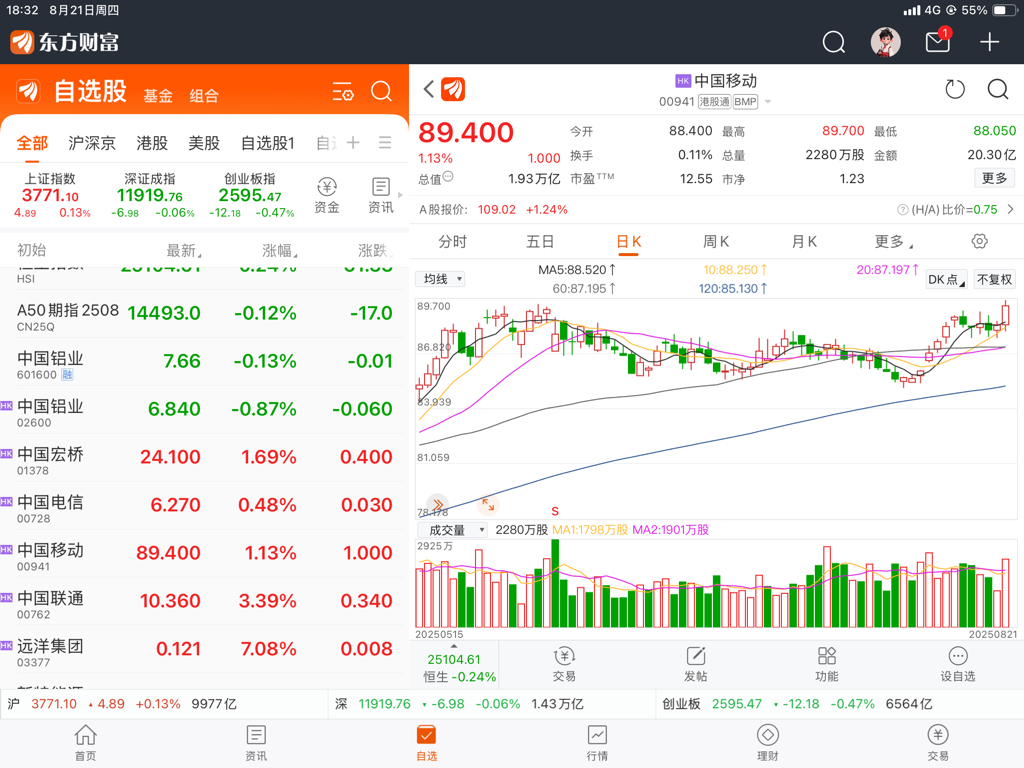
Task: Expand the (H/A)比价 details chevron
Action: (1010, 209)
